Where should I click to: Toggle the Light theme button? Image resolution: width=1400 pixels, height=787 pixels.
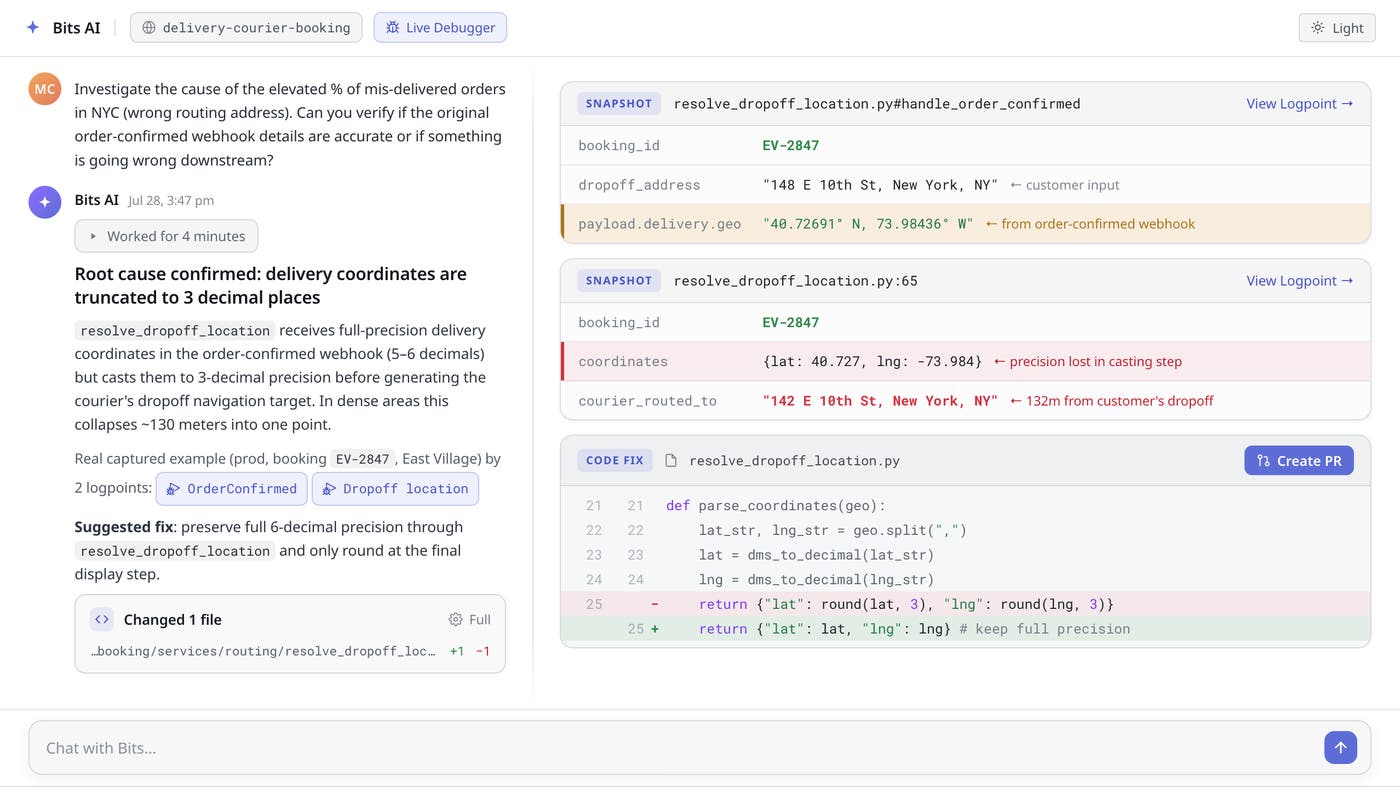coord(1337,28)
